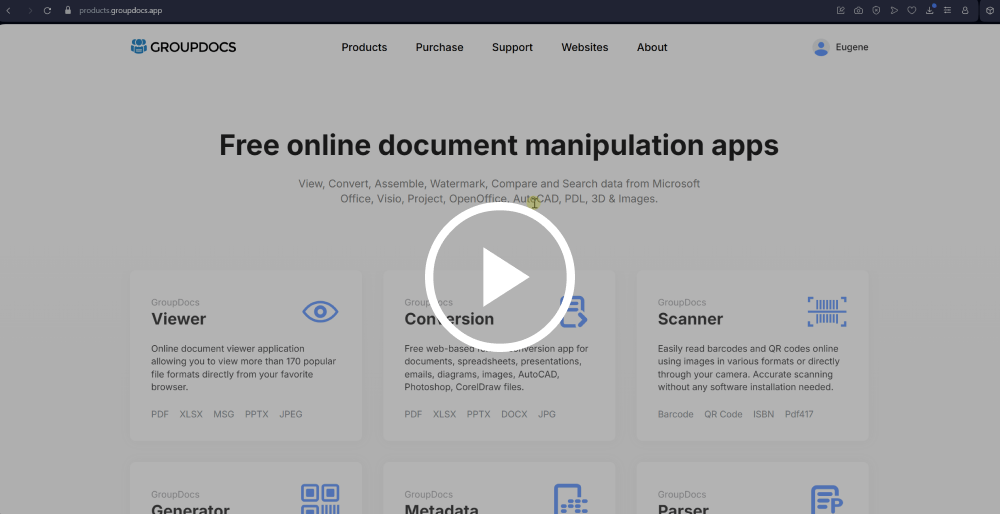Click the 'Free online document manipulation apps' heading
Viewport: 1000px width, 514px height.
pos(499,145)
